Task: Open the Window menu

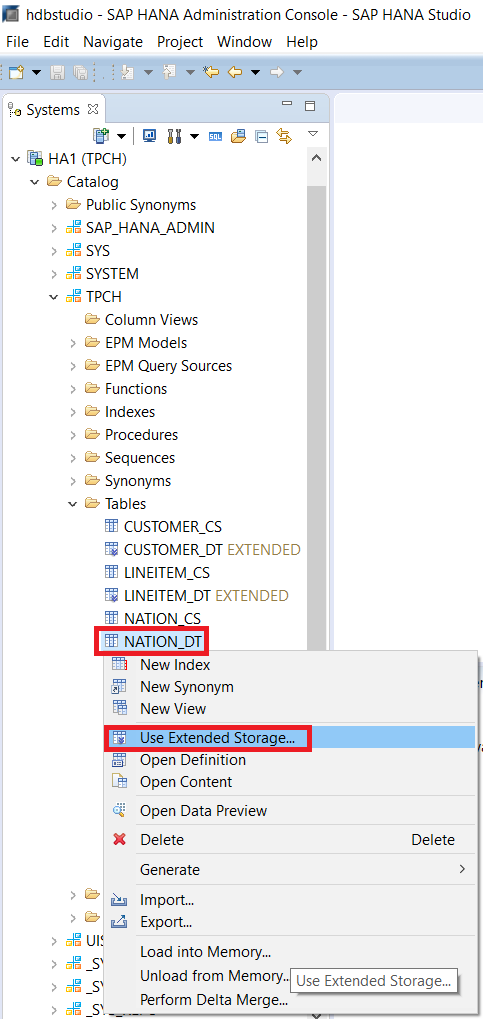Action: click(244, 42)
